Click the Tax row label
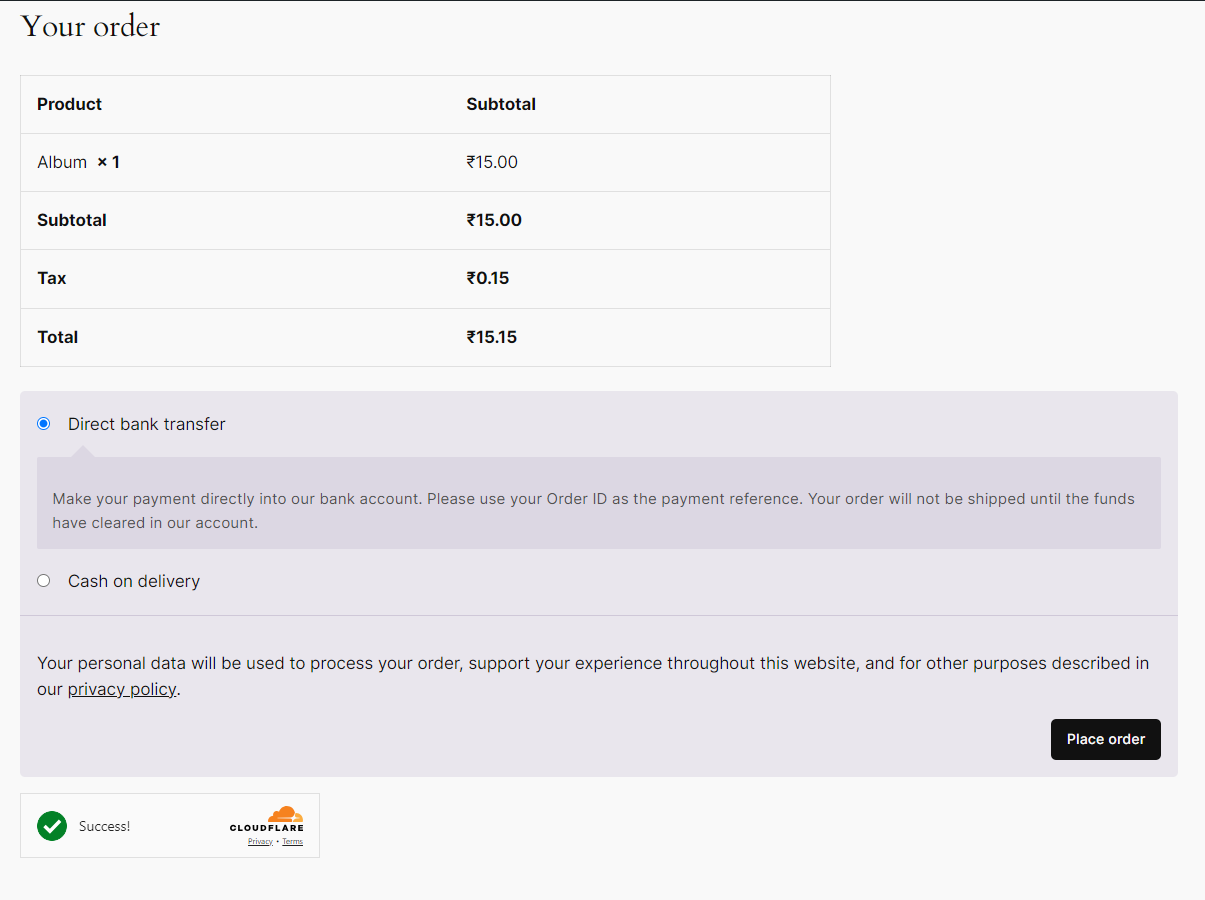Screen dimensions: 1205x900 click(51, 278)
